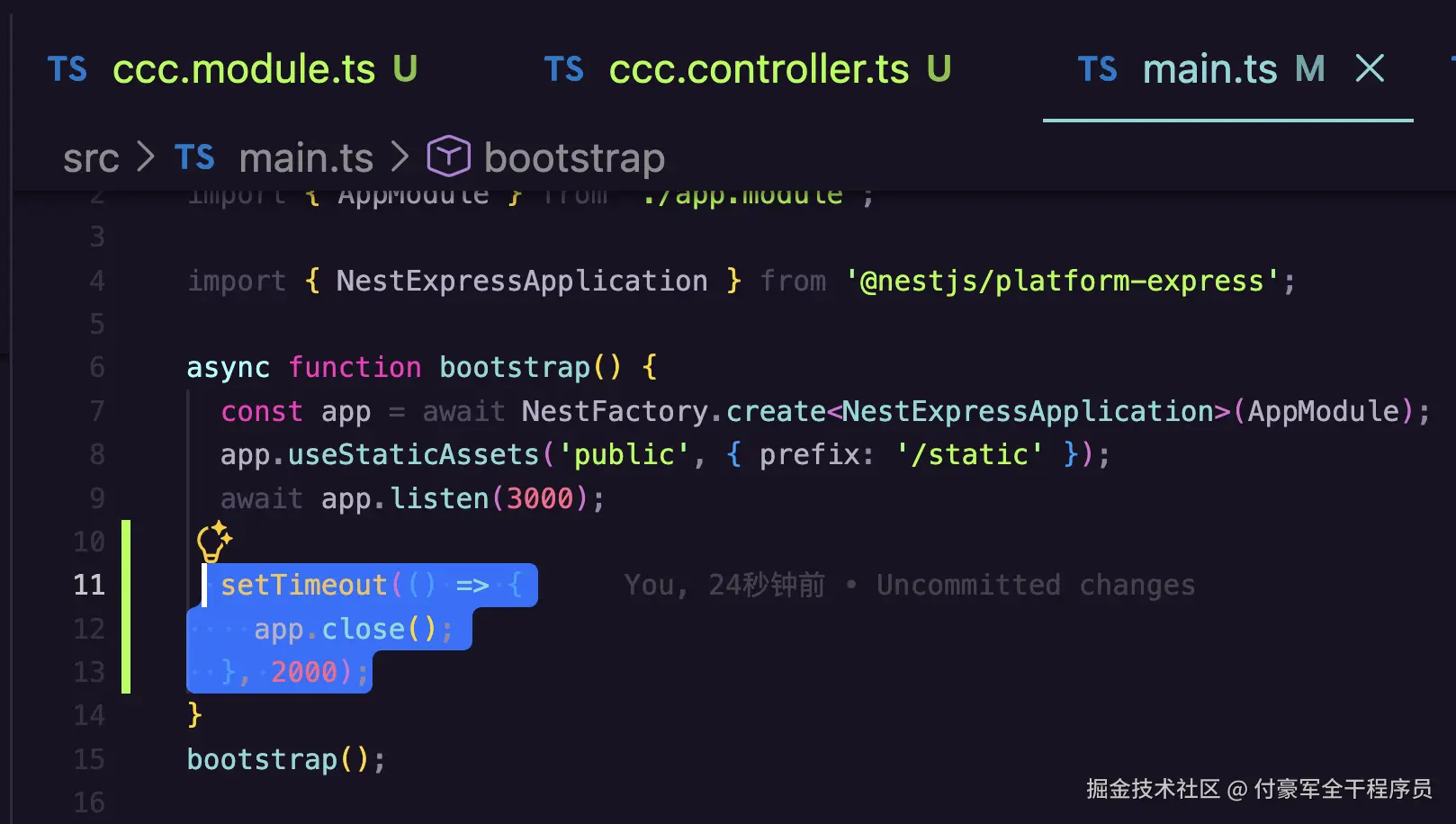Click the 2000 delay value
The image size is (1456, 824).
[x=304, y=672]
